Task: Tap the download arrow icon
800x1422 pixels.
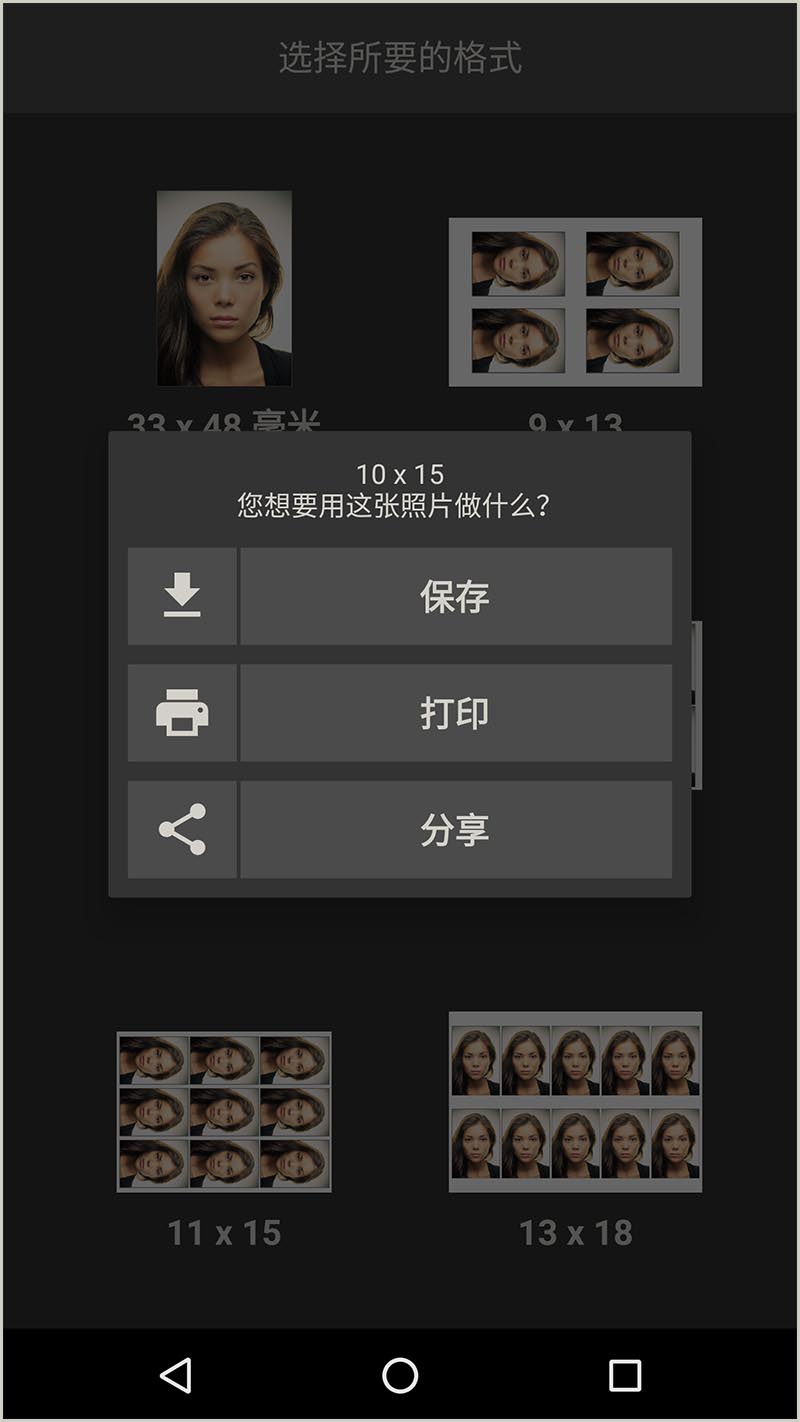Action: tap(182, 596)
